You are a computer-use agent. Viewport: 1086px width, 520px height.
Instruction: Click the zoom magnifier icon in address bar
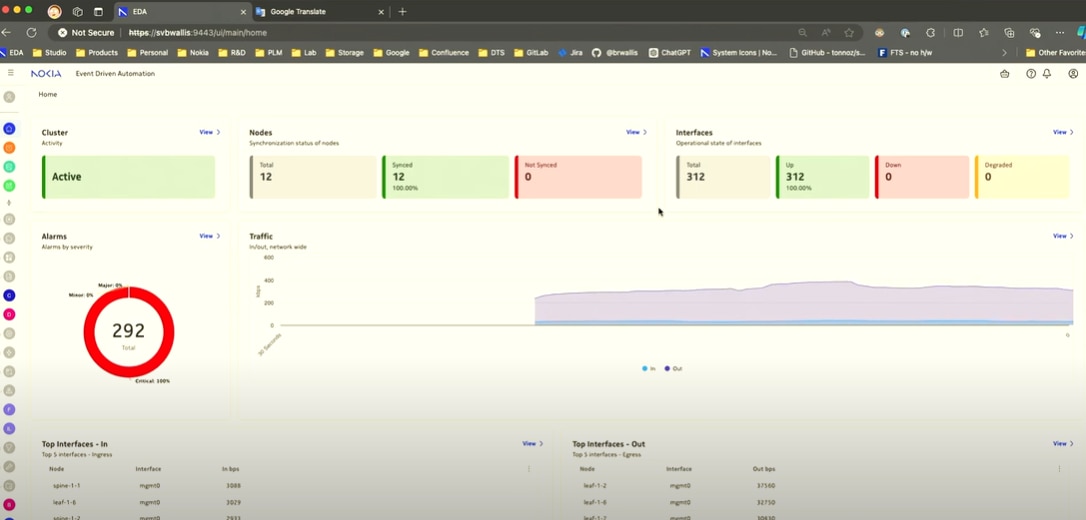(x=803, y=33)
